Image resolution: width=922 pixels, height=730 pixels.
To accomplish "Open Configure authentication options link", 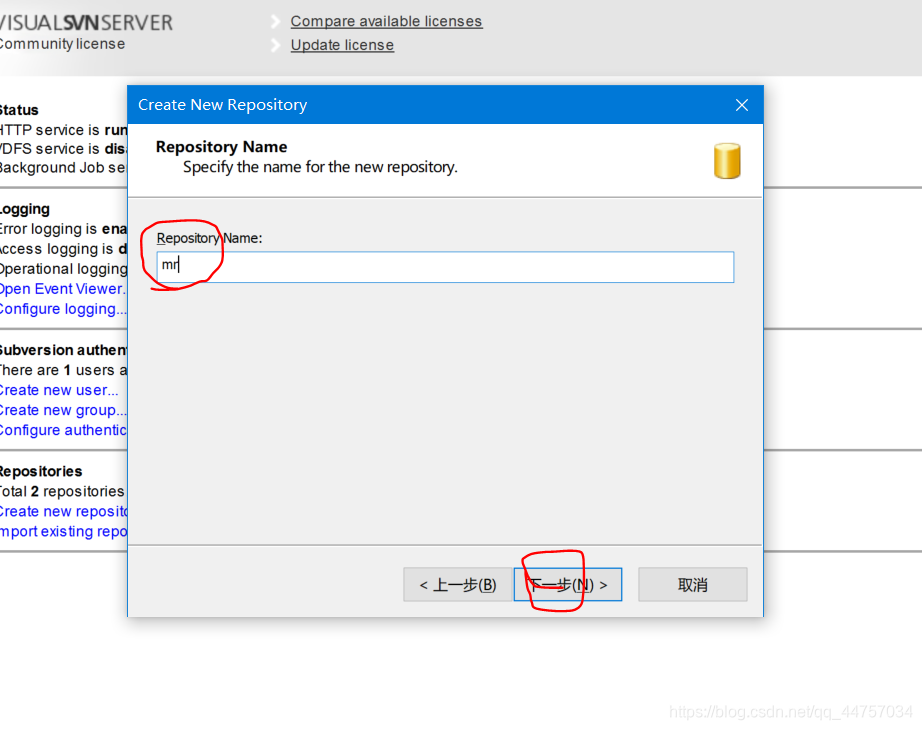I will tap(63, 430).
